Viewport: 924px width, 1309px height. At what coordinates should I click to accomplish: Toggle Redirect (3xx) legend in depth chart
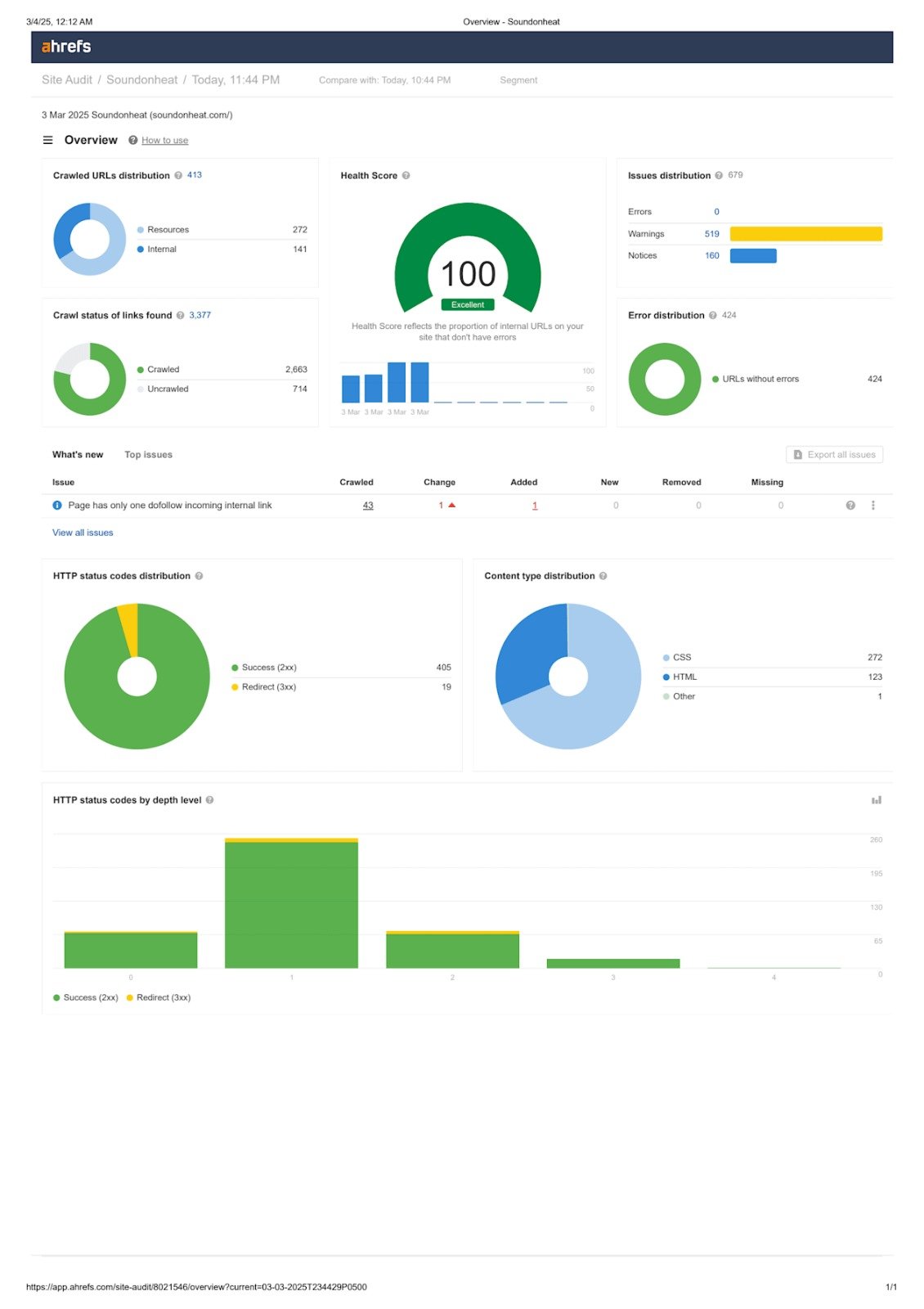[159, 997]
